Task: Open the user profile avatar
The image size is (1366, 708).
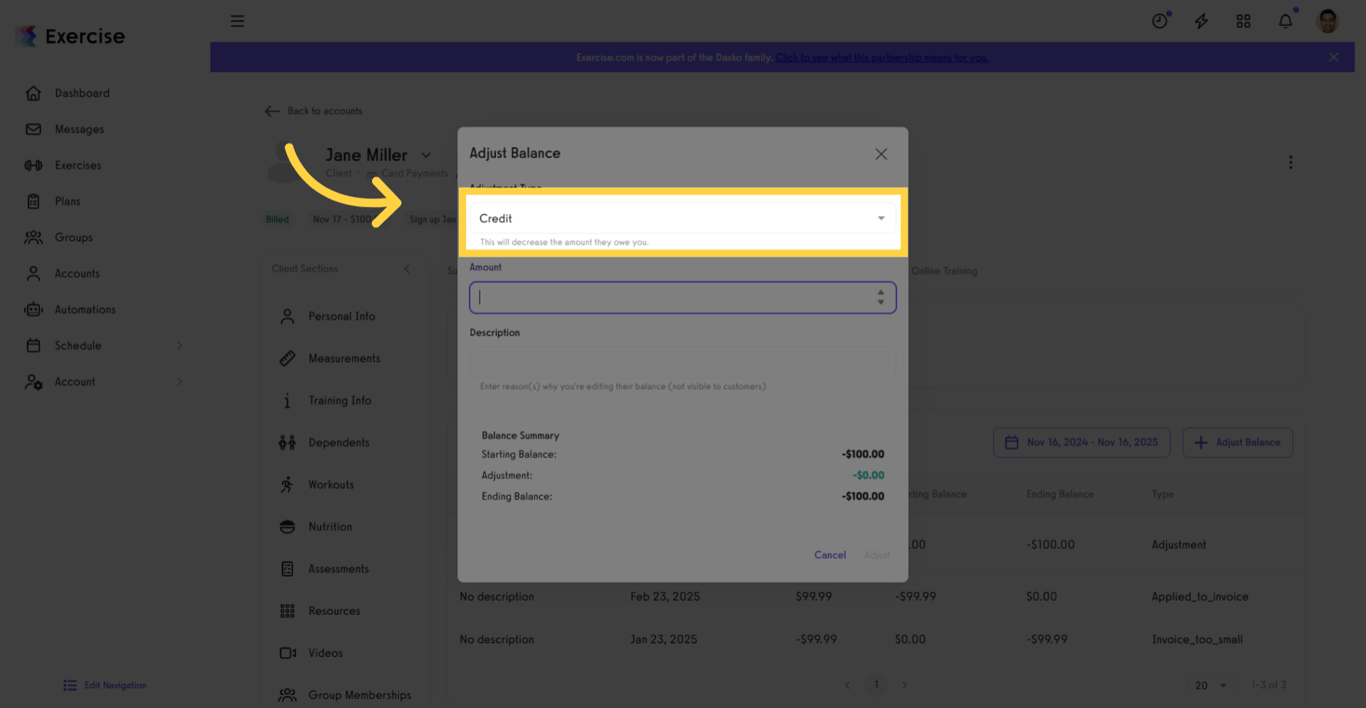Action: point(1327,20)
